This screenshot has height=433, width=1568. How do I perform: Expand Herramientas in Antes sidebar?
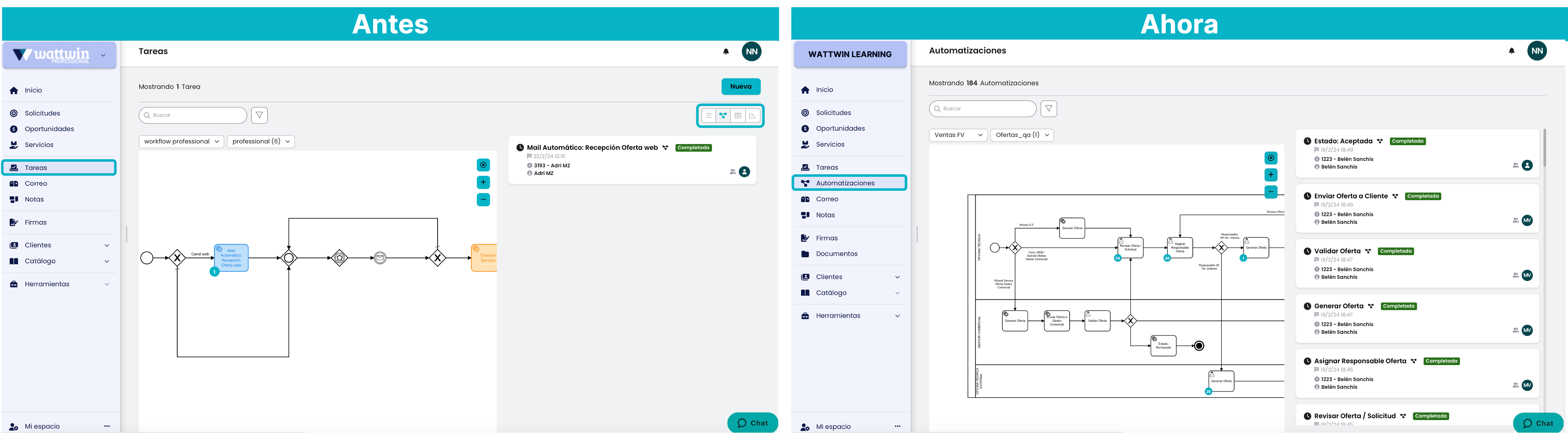tap(59, 284)
